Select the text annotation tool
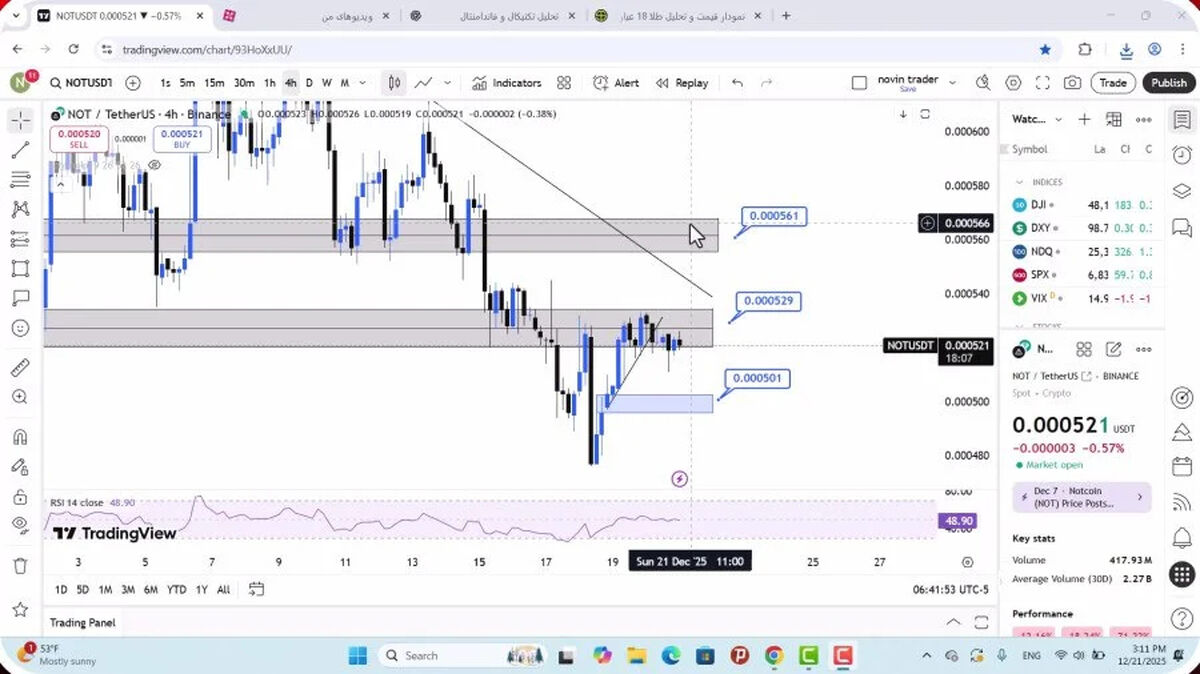 tap(20, 298)
